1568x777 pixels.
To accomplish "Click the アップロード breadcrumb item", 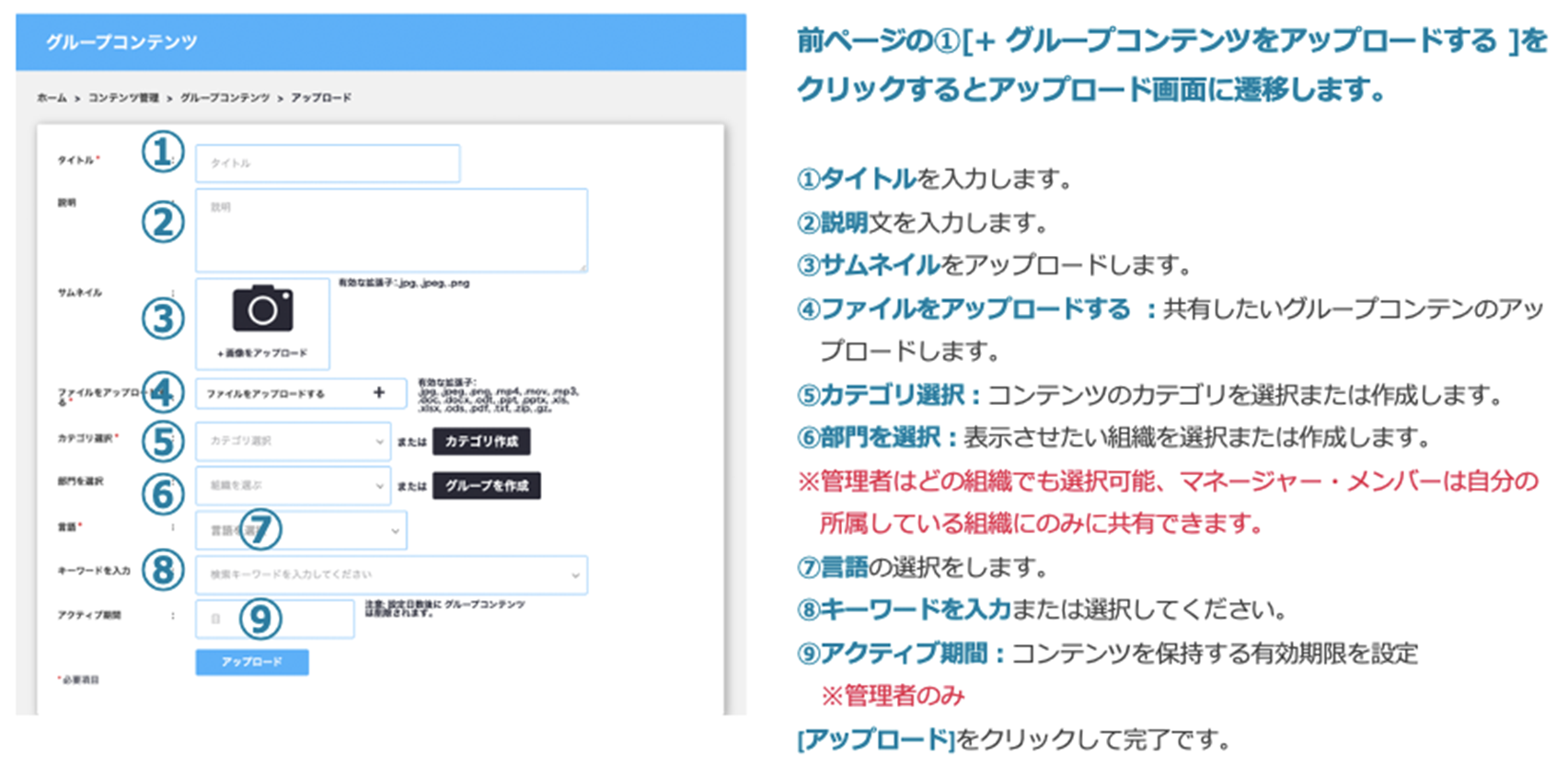I will coord(321,98).
